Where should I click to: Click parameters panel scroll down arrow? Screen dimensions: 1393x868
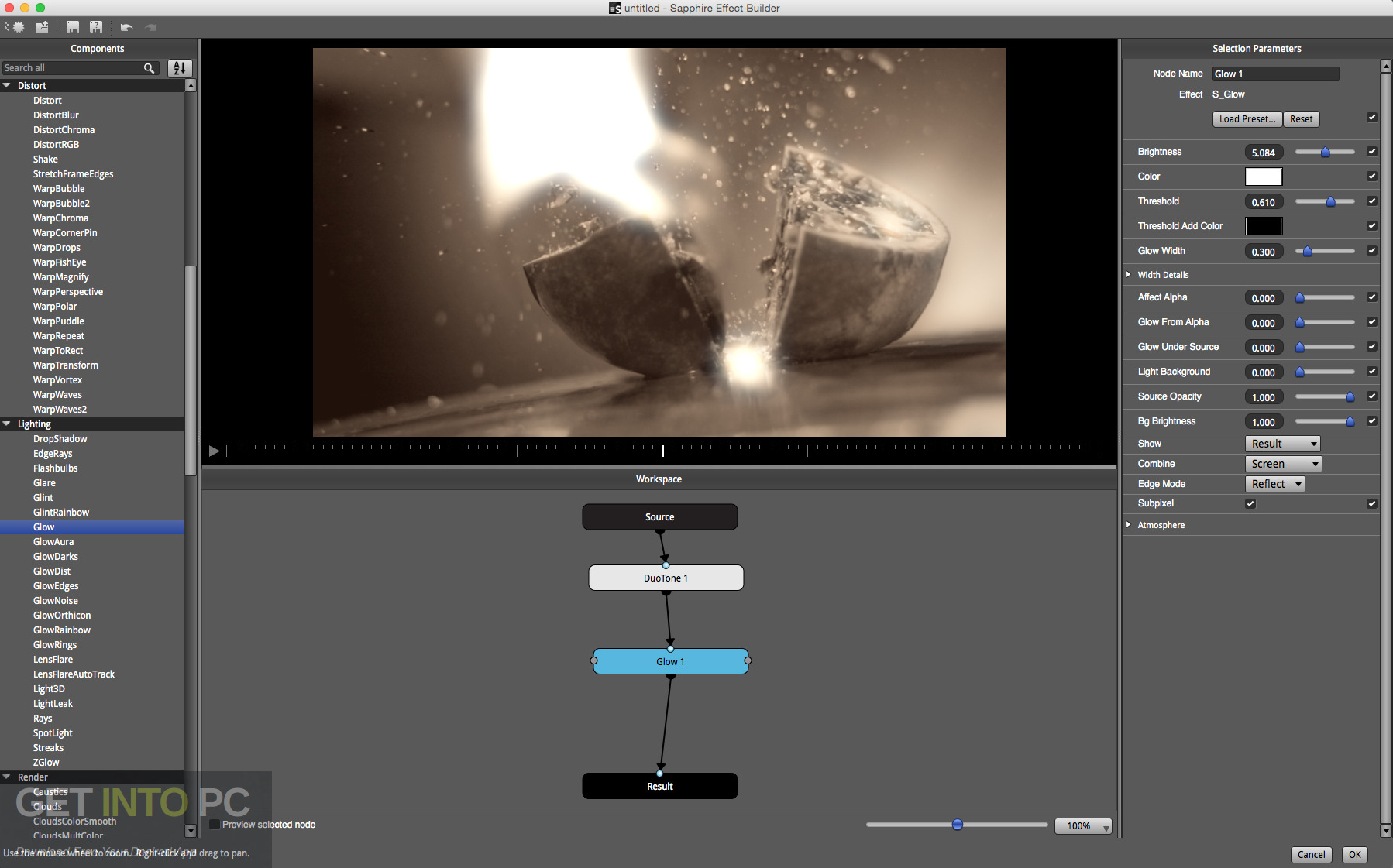click(x=1386, y=831)
